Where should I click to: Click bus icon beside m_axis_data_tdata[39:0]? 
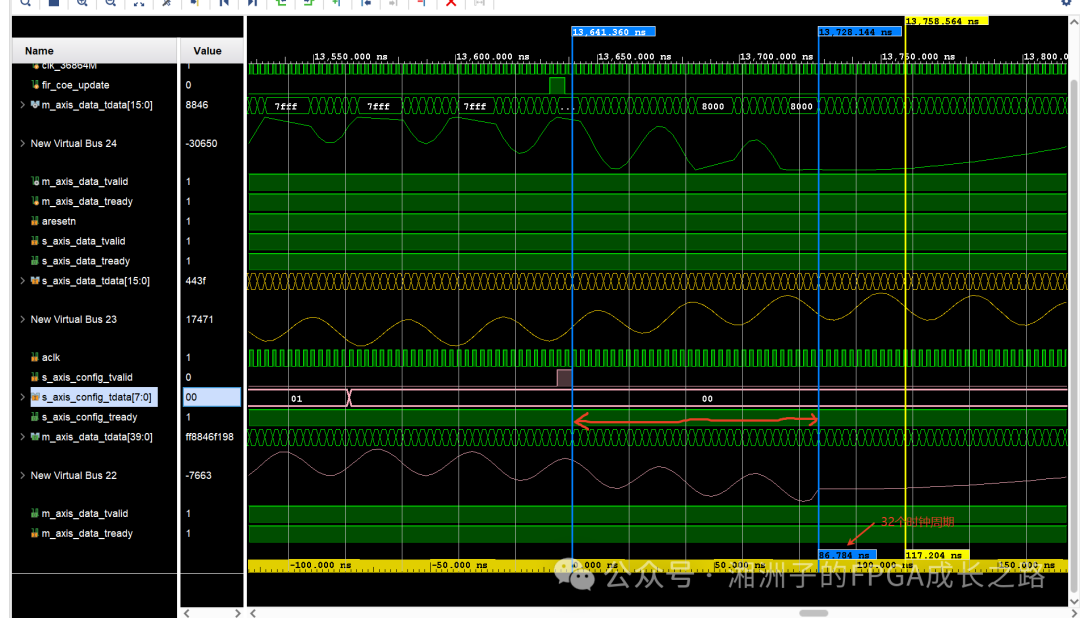[x=35, y=437]
